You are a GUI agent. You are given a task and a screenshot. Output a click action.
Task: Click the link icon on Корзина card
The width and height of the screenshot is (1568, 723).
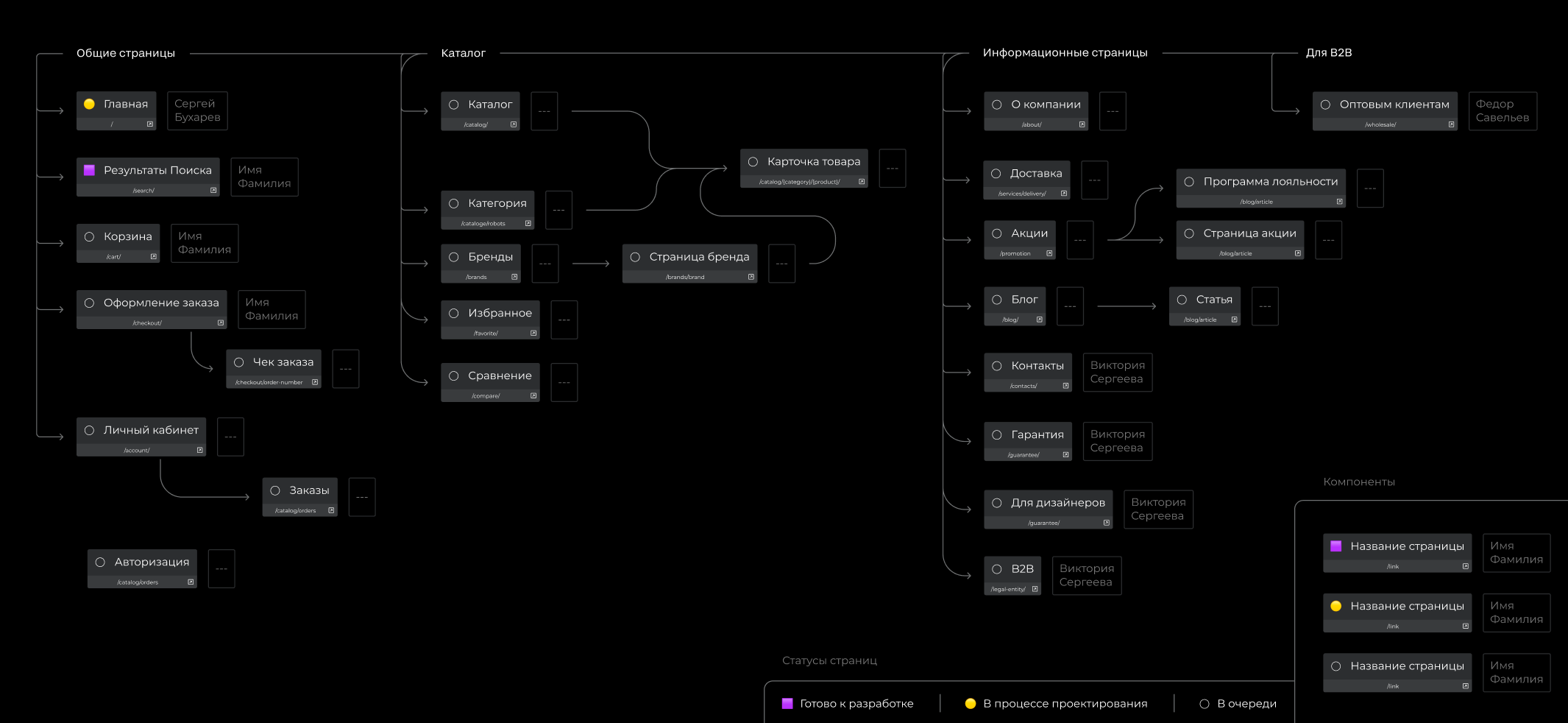point(154,257)
